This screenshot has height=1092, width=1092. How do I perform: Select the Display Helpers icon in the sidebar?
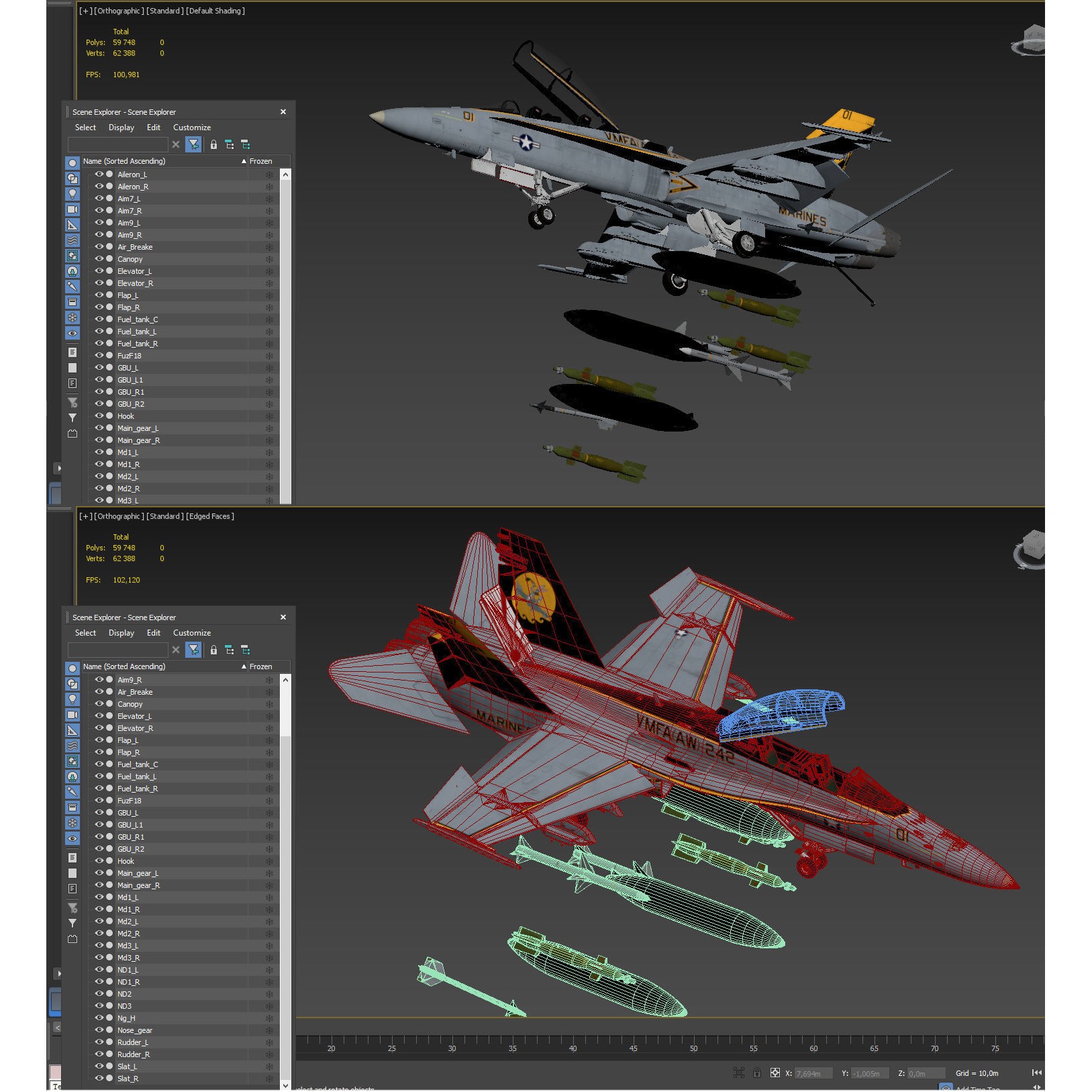click(x=72, y=224)
